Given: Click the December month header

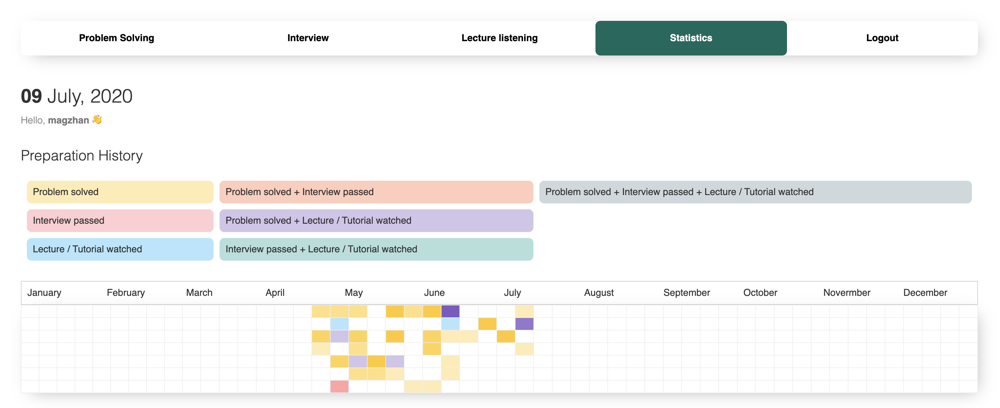Looking at the screenshot, I should click(924, 293).
